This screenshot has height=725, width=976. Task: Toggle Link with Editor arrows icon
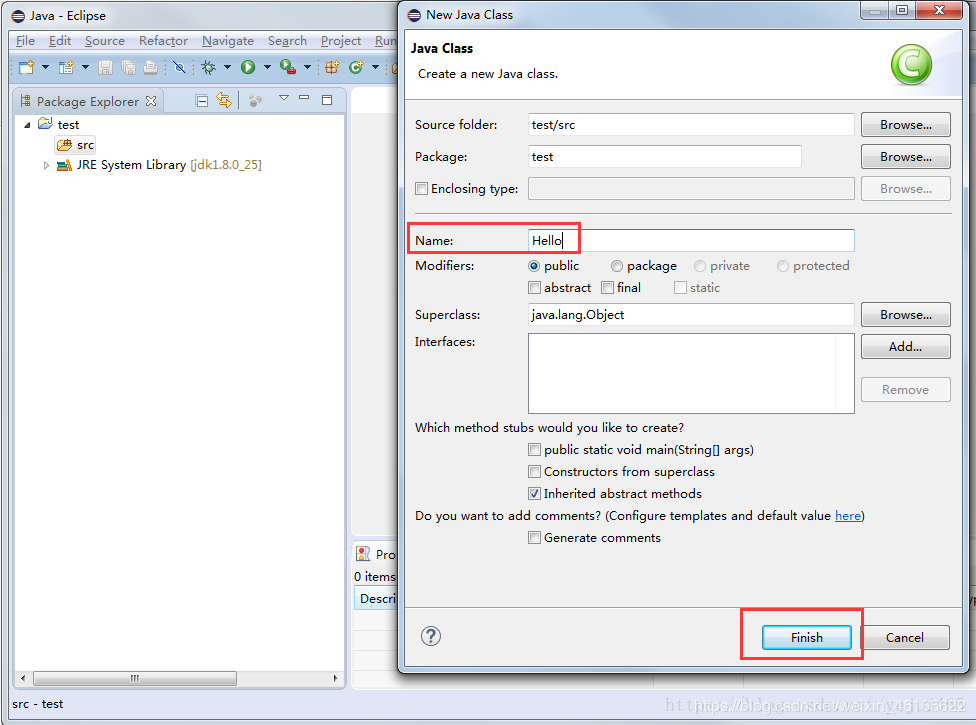point(224,100)
